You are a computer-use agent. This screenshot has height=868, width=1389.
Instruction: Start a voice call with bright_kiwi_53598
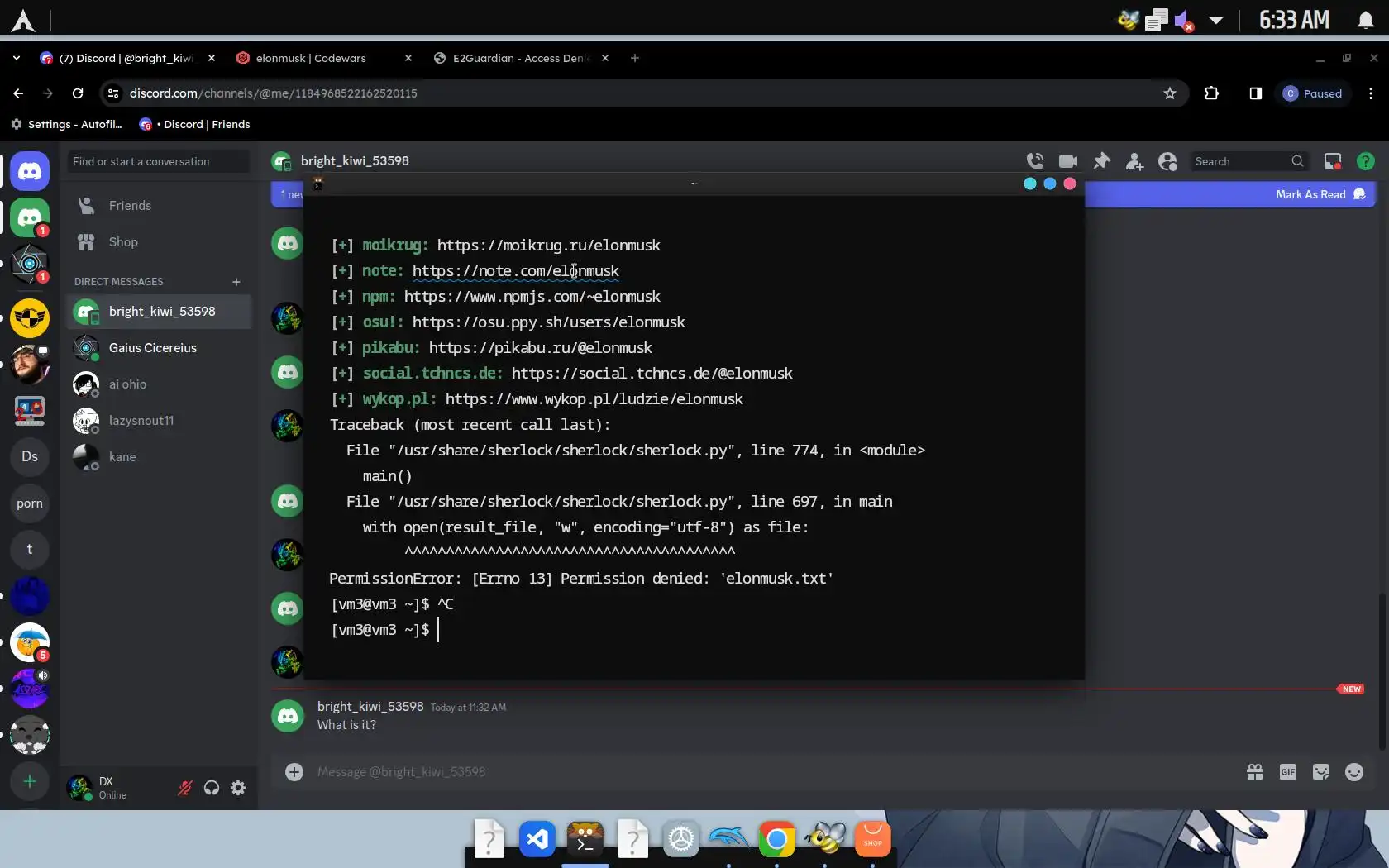pyautogui.click(x=1035, y=161)
